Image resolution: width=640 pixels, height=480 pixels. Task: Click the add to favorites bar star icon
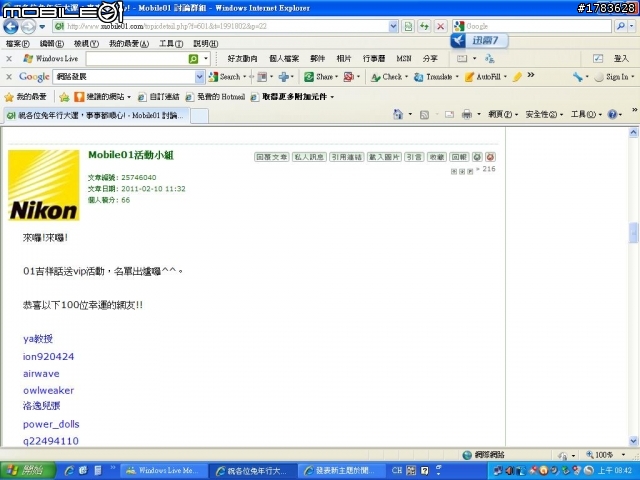click(64, 97)
